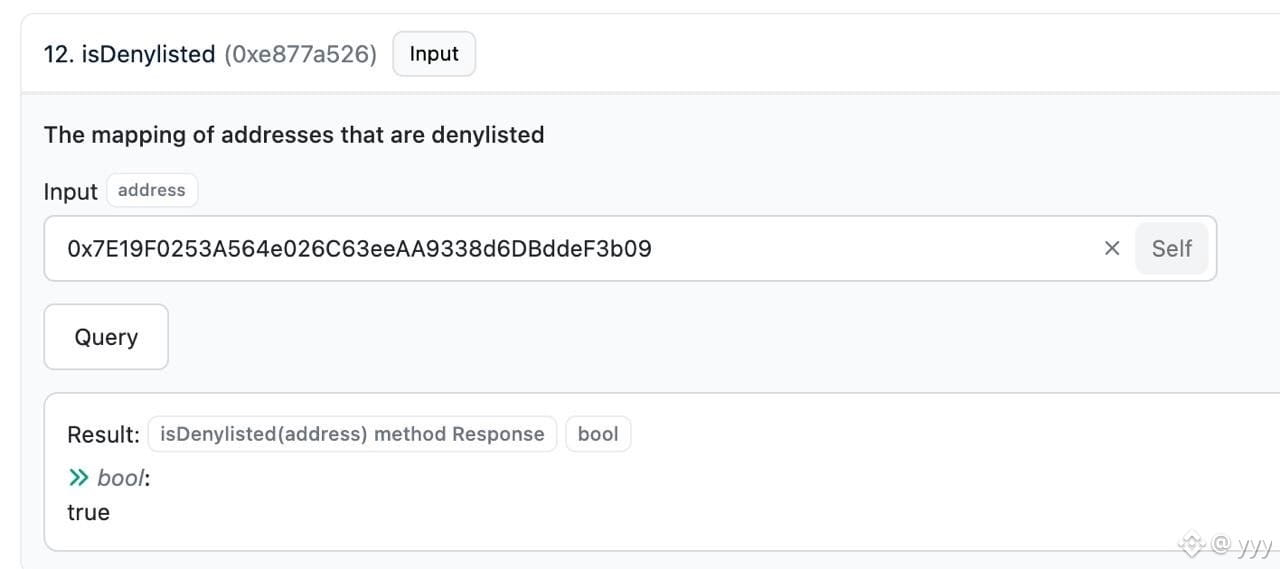Click the address type badge
1280x569 pixels.
152,190
